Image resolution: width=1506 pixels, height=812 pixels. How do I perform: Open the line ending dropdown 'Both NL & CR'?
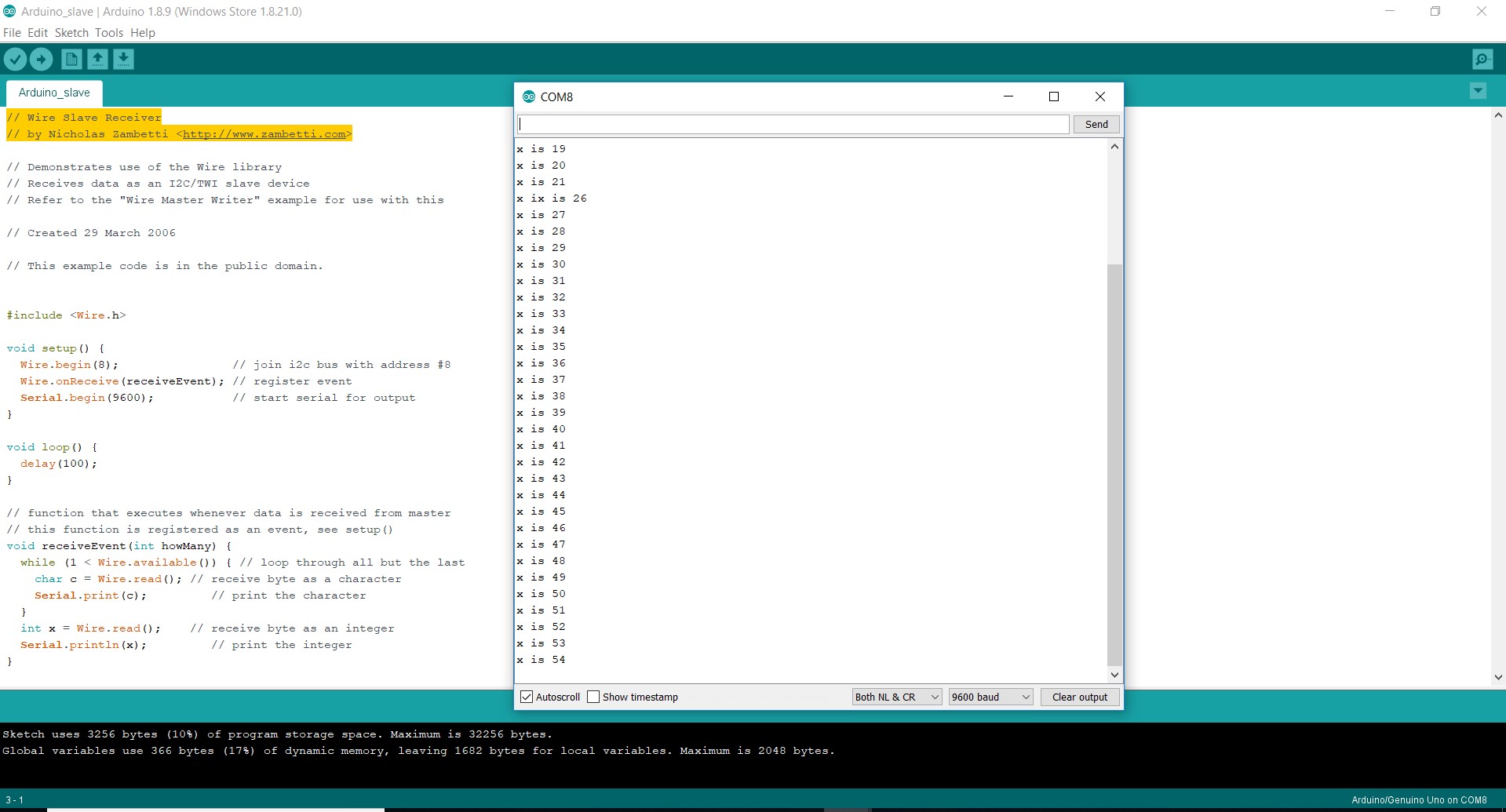point(897,697)
